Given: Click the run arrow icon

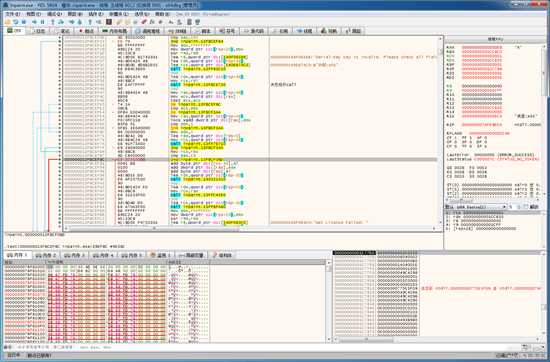Looking at the screenshot, I should [34, 22].
